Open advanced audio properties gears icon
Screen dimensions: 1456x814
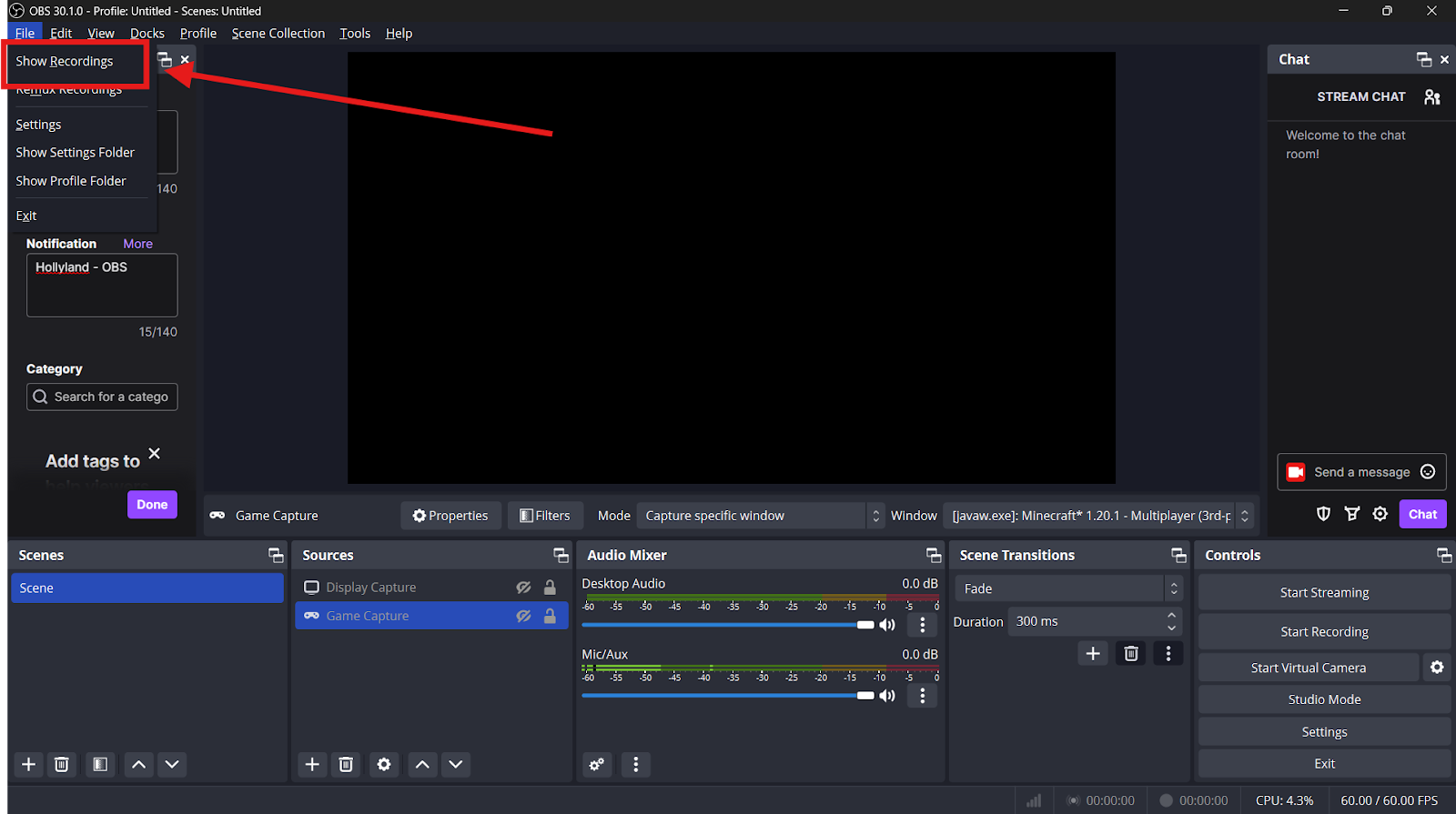click(597, 764)
